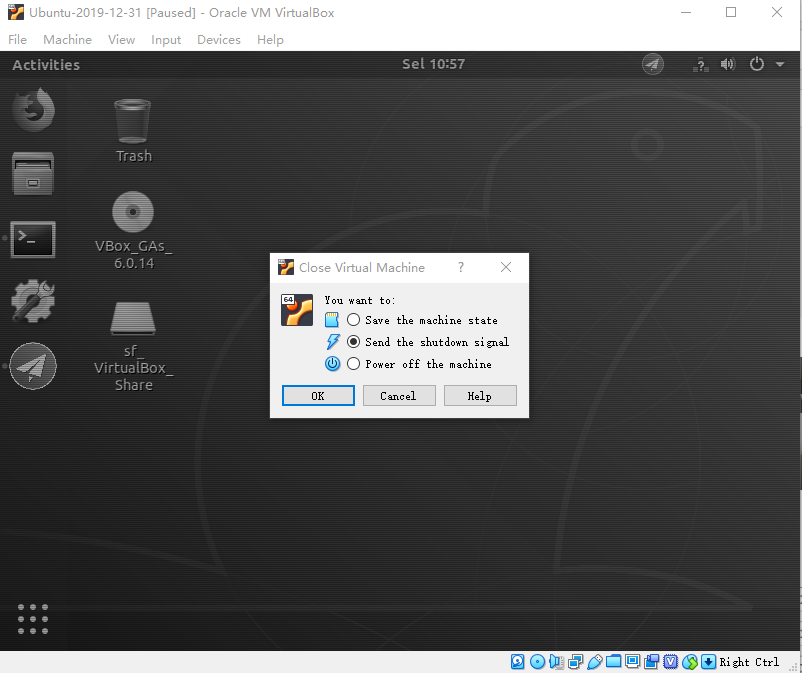Viewport: 802px width, 673px height.
Task: Launch Terminal from the dock
Action: 33,239
